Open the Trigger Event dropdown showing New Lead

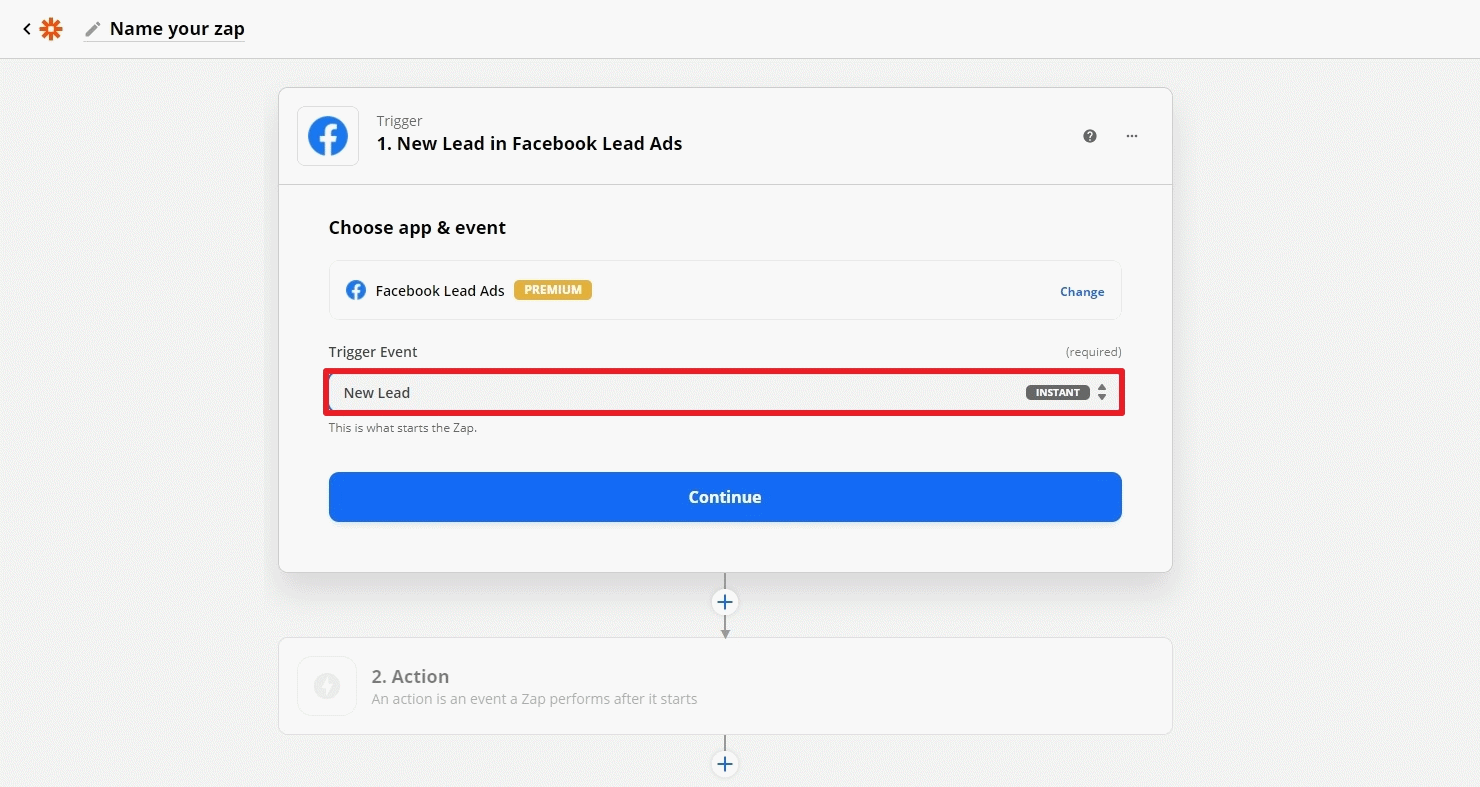pyautogui.click(x=725, y=392)
